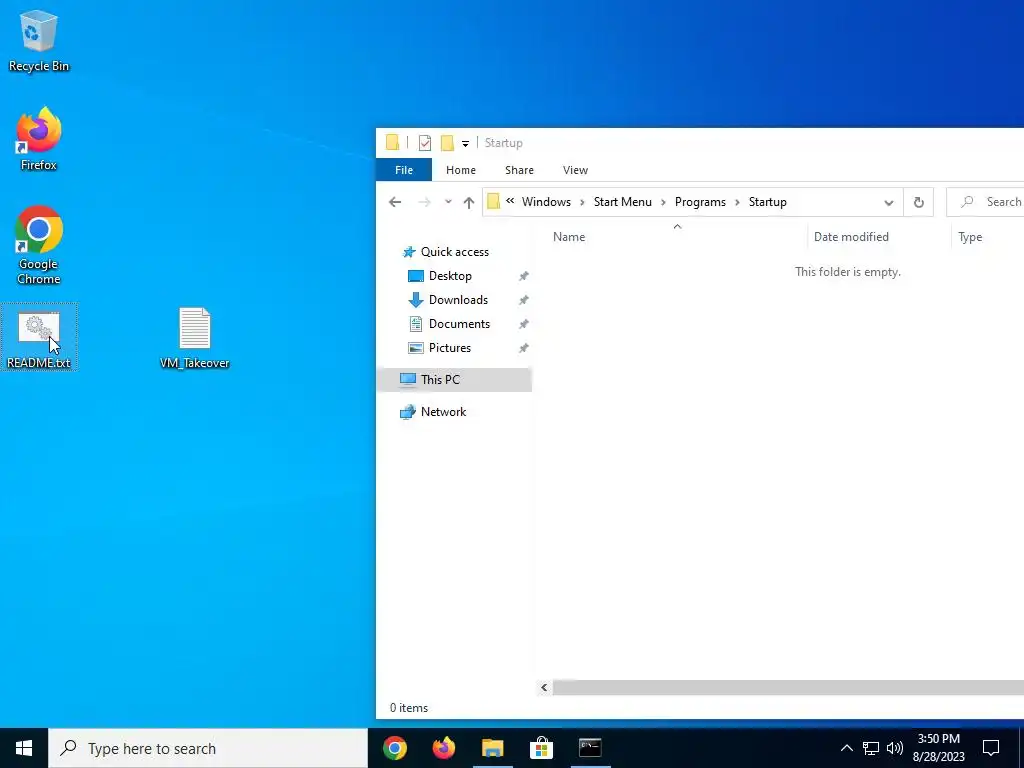The width and height of the screenshot is (1024, 768).
Task: Open address bar history dropdown
Action: pos(889,202)
